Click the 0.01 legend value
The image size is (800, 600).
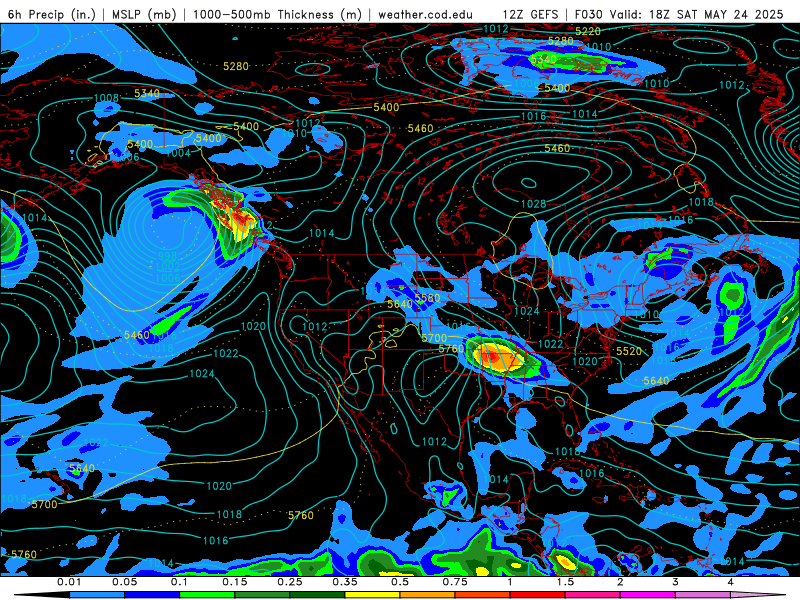tap(69, 582)
